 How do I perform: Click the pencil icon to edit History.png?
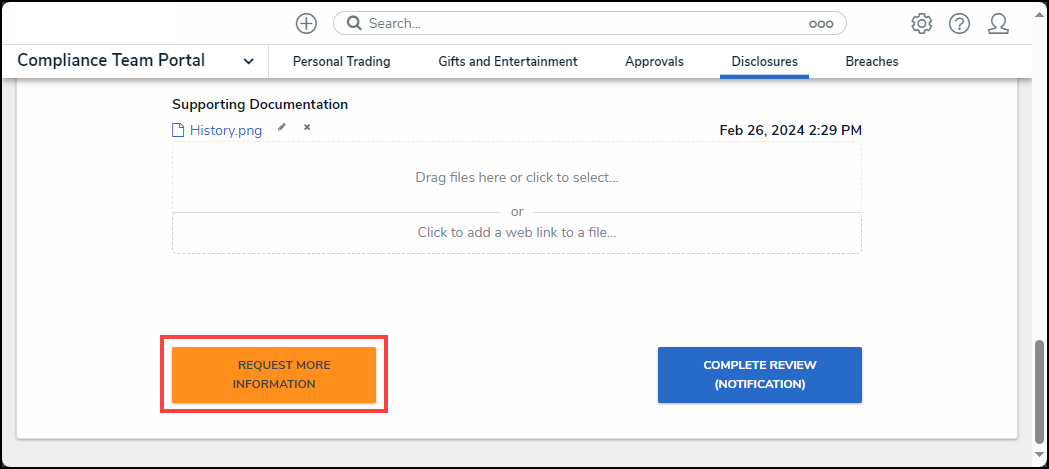pyautogui.click(x=282, y=127)
